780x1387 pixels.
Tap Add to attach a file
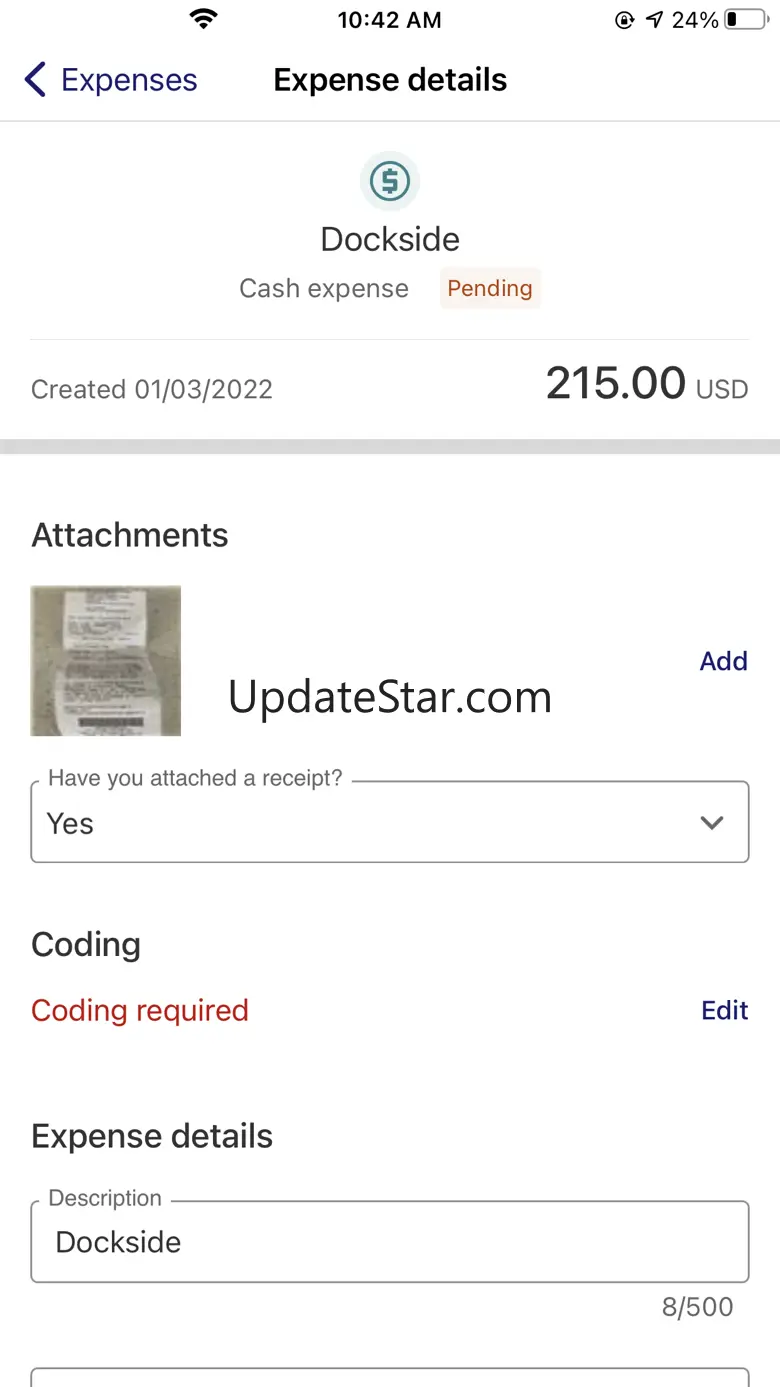pyautogui.click(x=723, y=661)
